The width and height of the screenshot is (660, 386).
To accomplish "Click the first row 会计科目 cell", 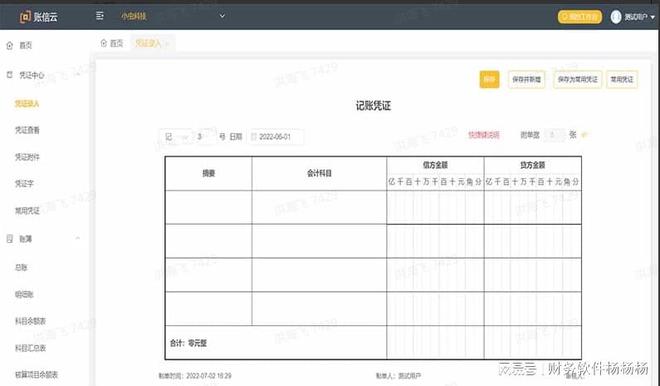I will point(319,207).
